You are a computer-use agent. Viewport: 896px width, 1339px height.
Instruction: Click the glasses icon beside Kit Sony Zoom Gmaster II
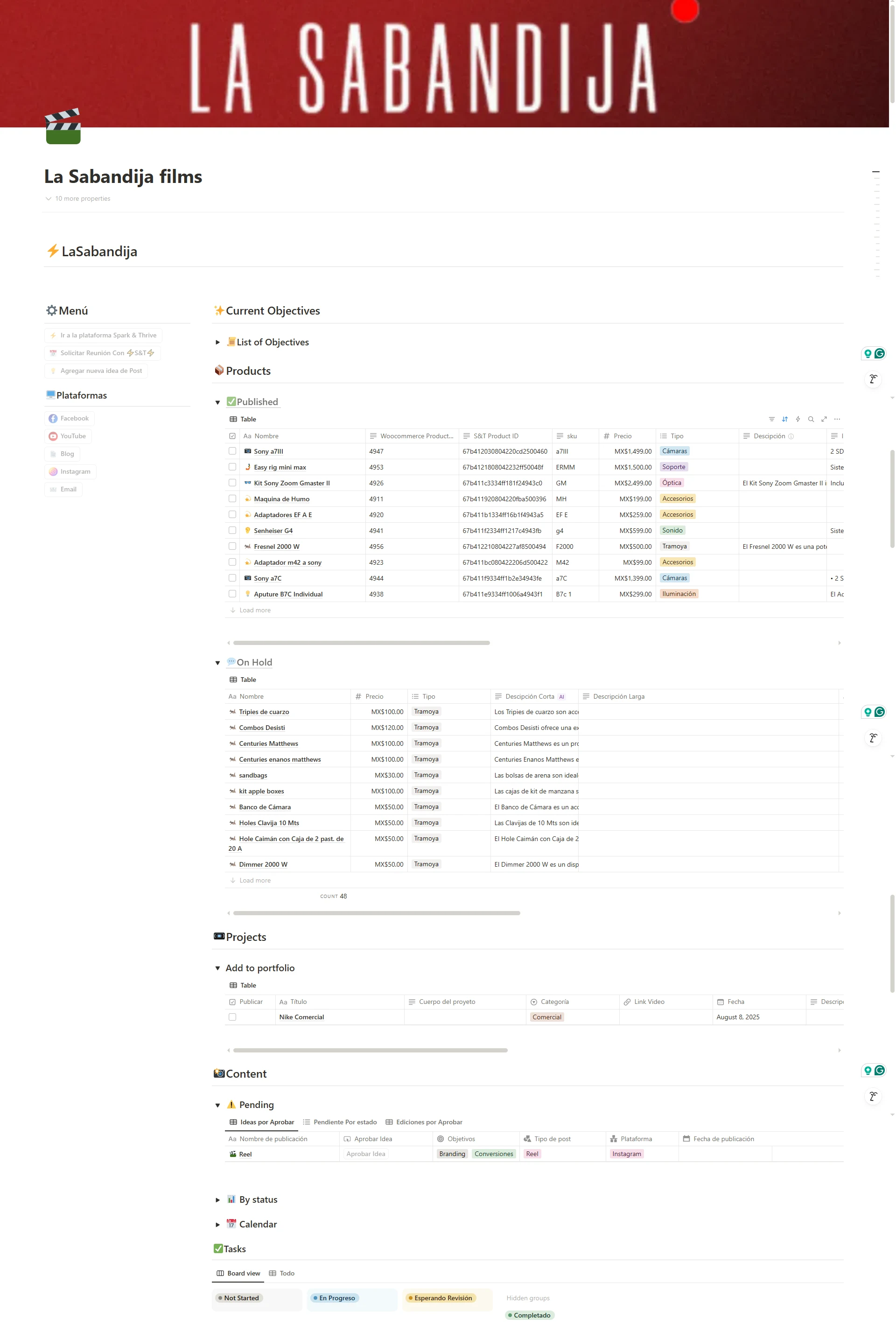[247, 483]
